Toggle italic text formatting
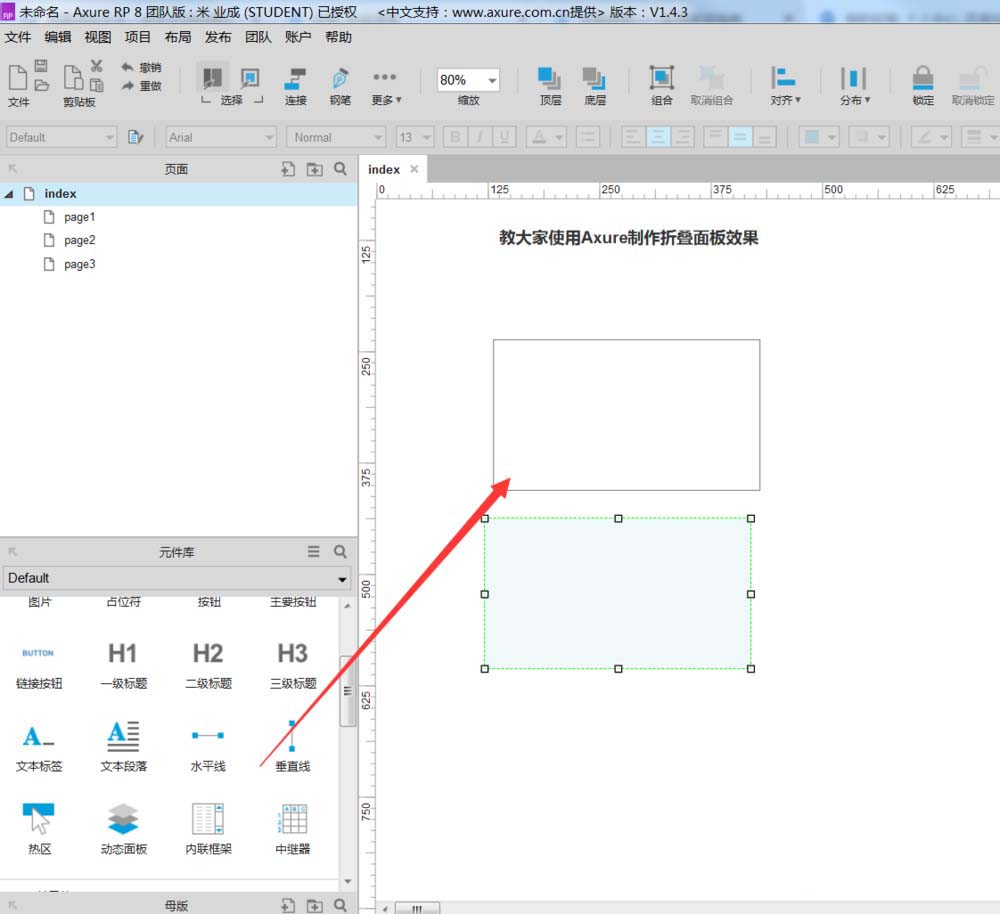Screen dimensions: 1000x914 480,137
